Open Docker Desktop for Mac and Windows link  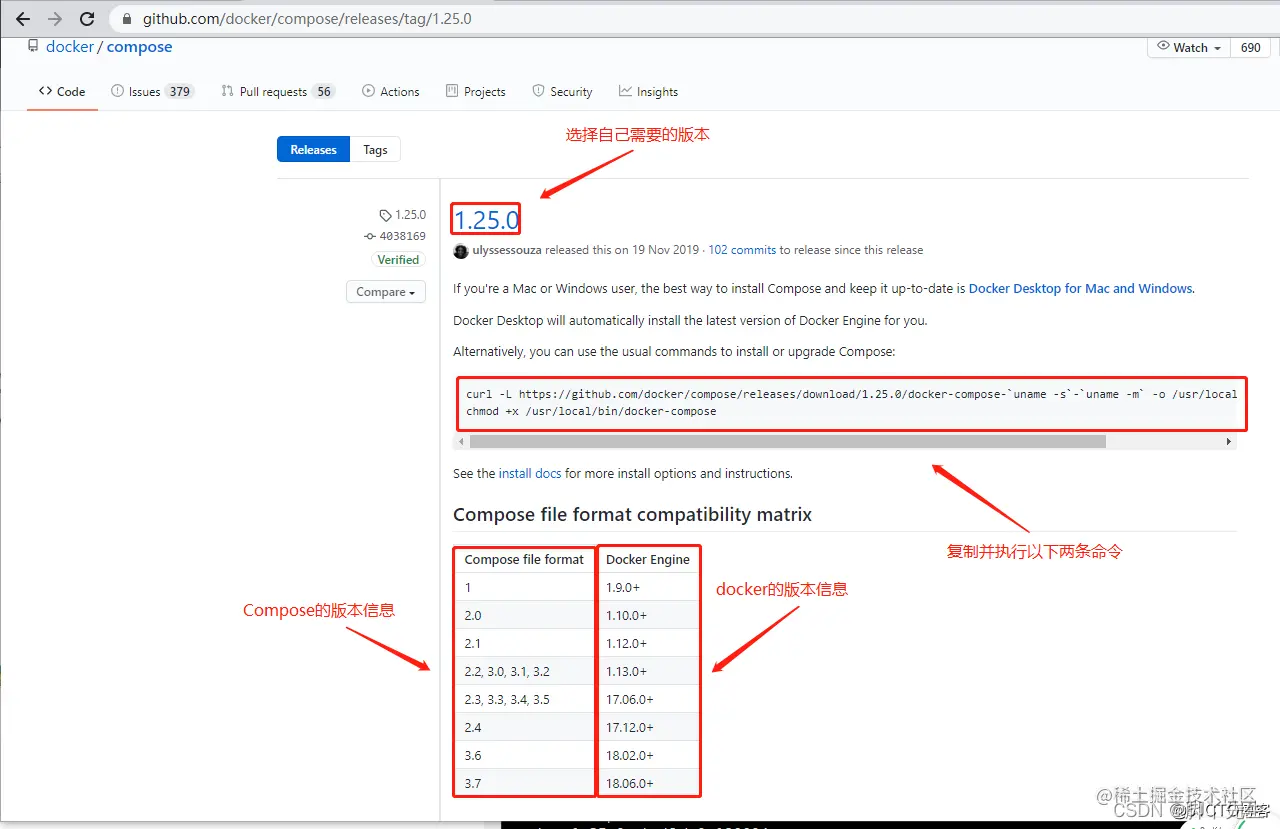[x=1080, y=288]
